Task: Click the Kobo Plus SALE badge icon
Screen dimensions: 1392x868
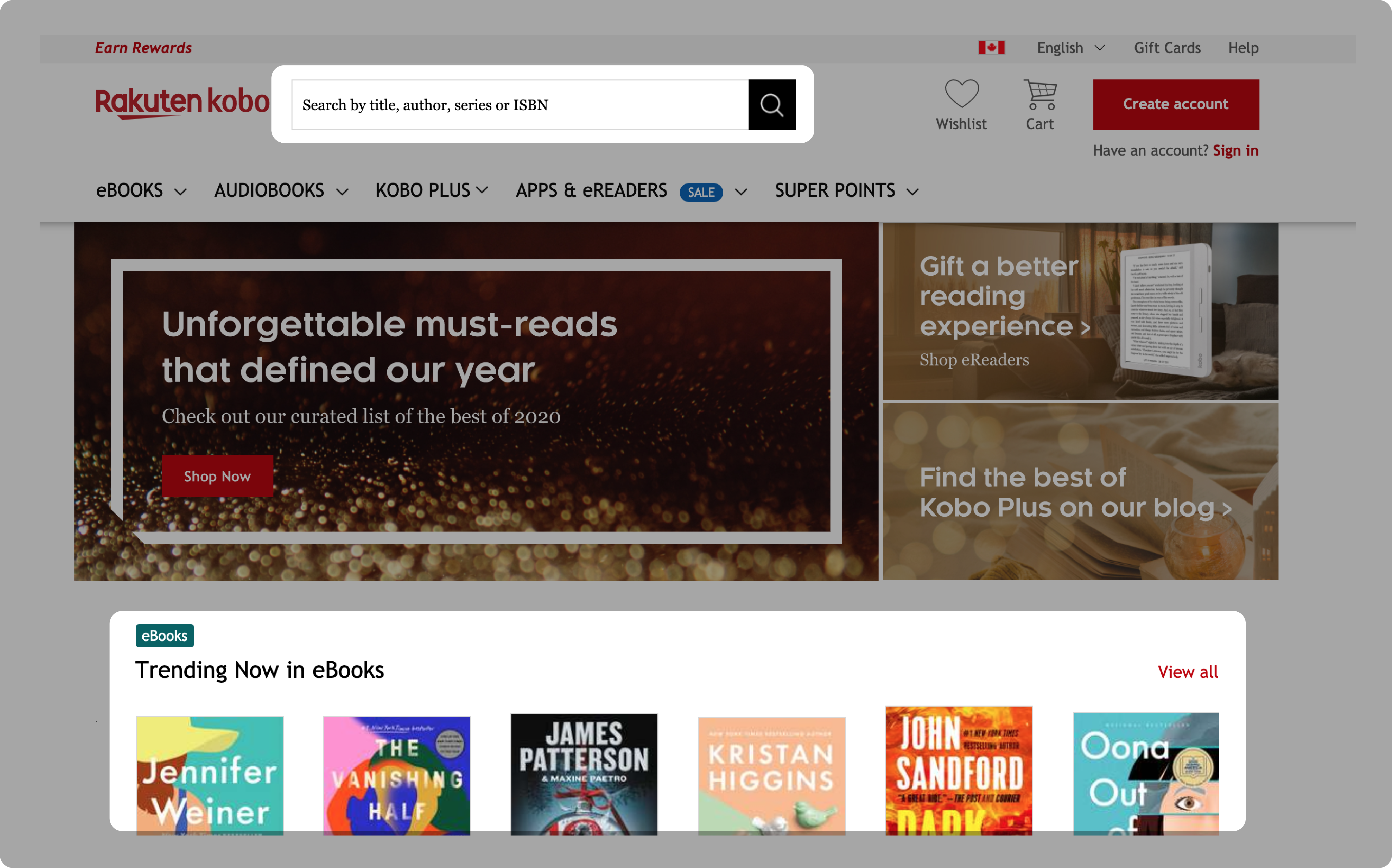Action: pyautogui.click(x=700, y=191)
